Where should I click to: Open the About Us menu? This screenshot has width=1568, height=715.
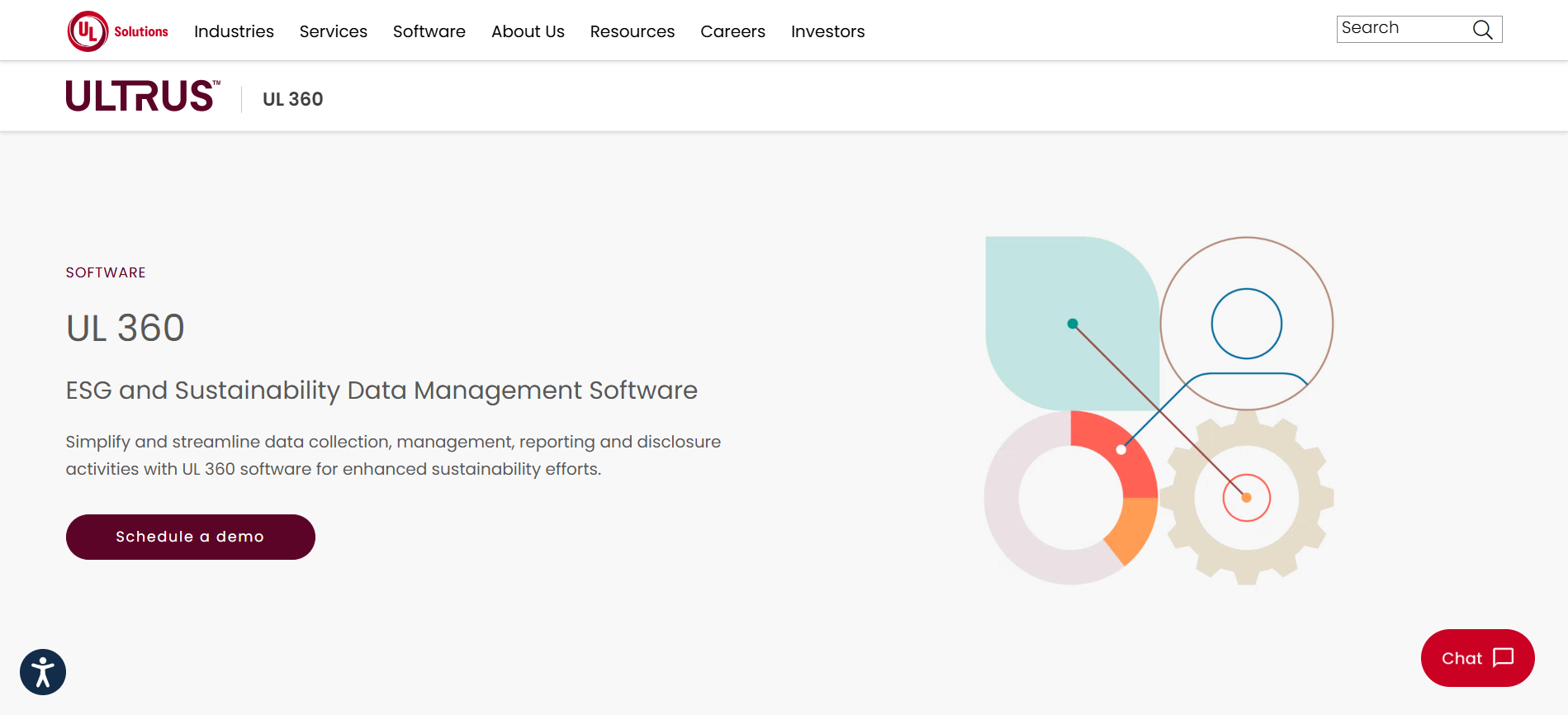click(x=528, y=31)
